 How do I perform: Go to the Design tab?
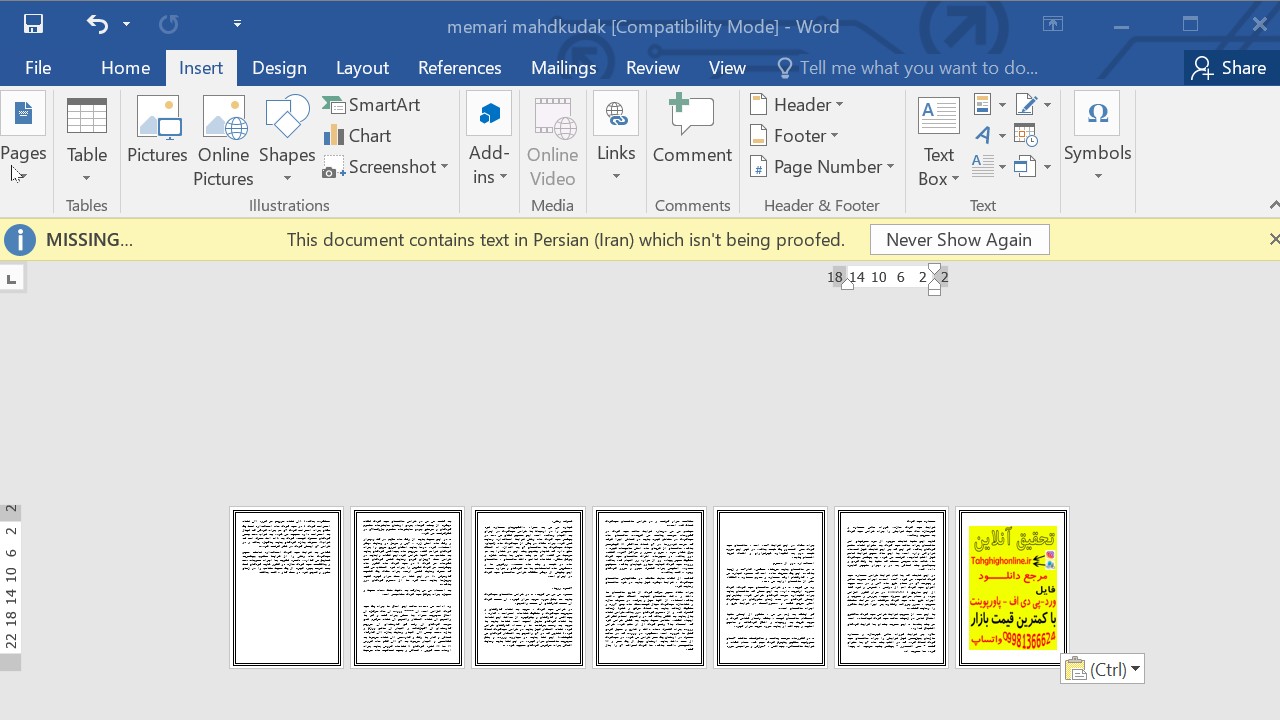[x=279, y=68]
